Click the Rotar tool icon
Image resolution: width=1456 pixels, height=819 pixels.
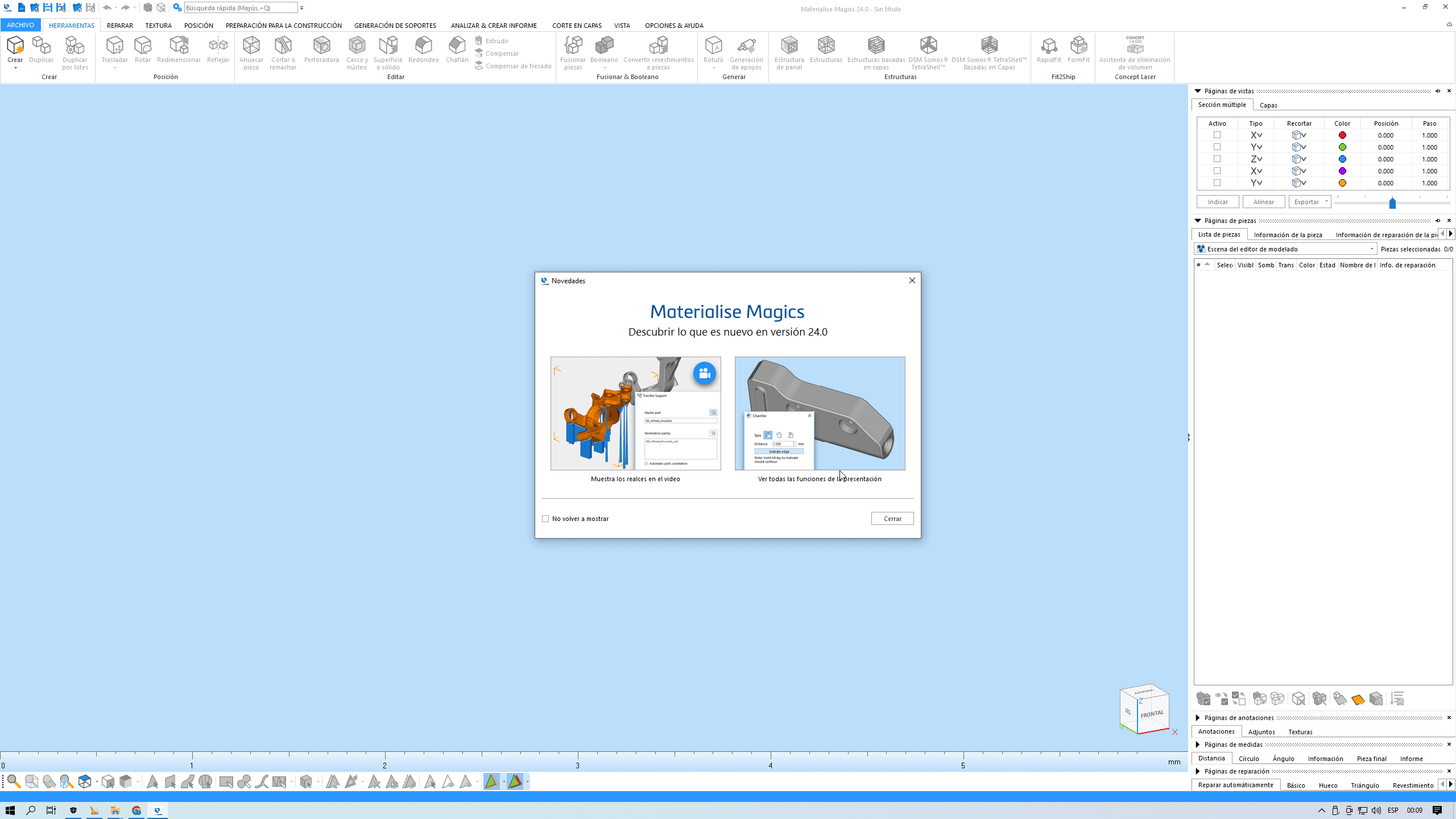143,45
